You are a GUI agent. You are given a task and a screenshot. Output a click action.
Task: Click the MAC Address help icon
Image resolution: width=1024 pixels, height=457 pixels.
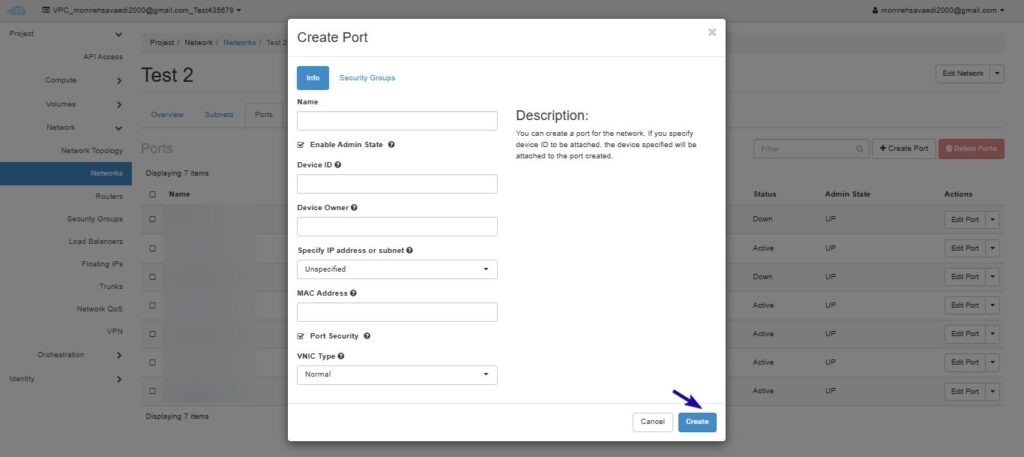click(353, 293)
